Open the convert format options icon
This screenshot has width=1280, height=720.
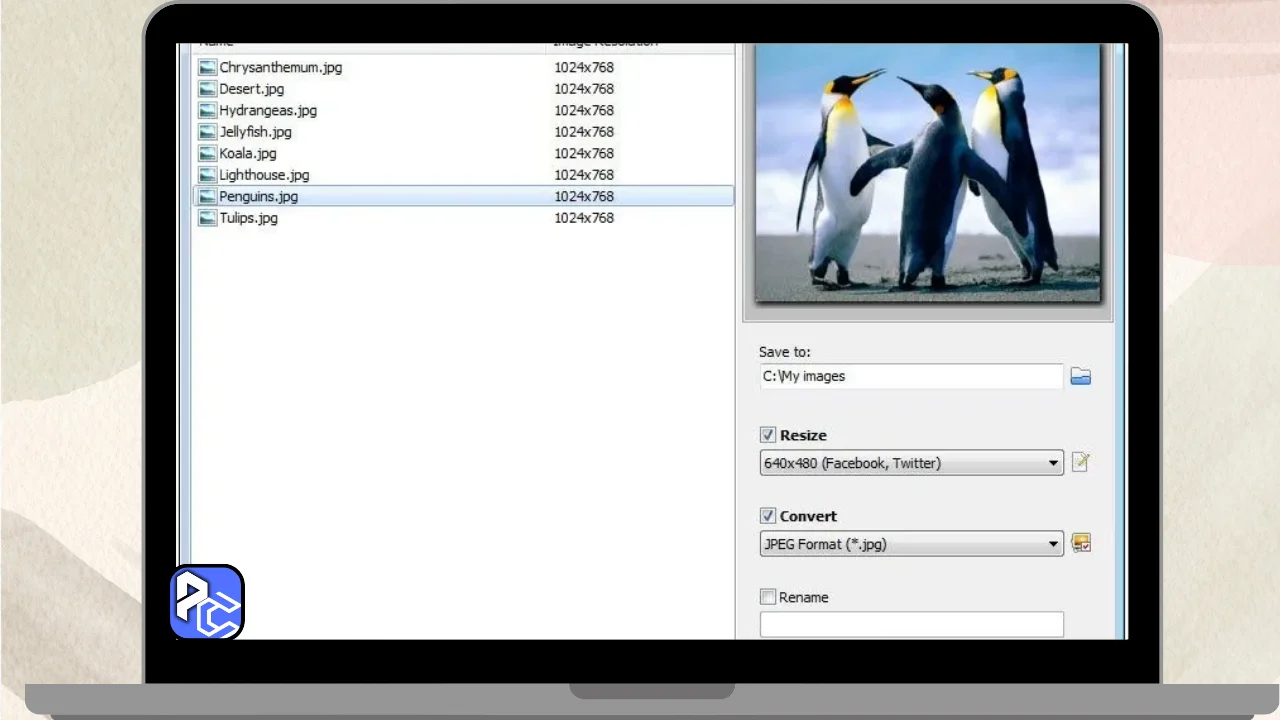click(1080, 543)
